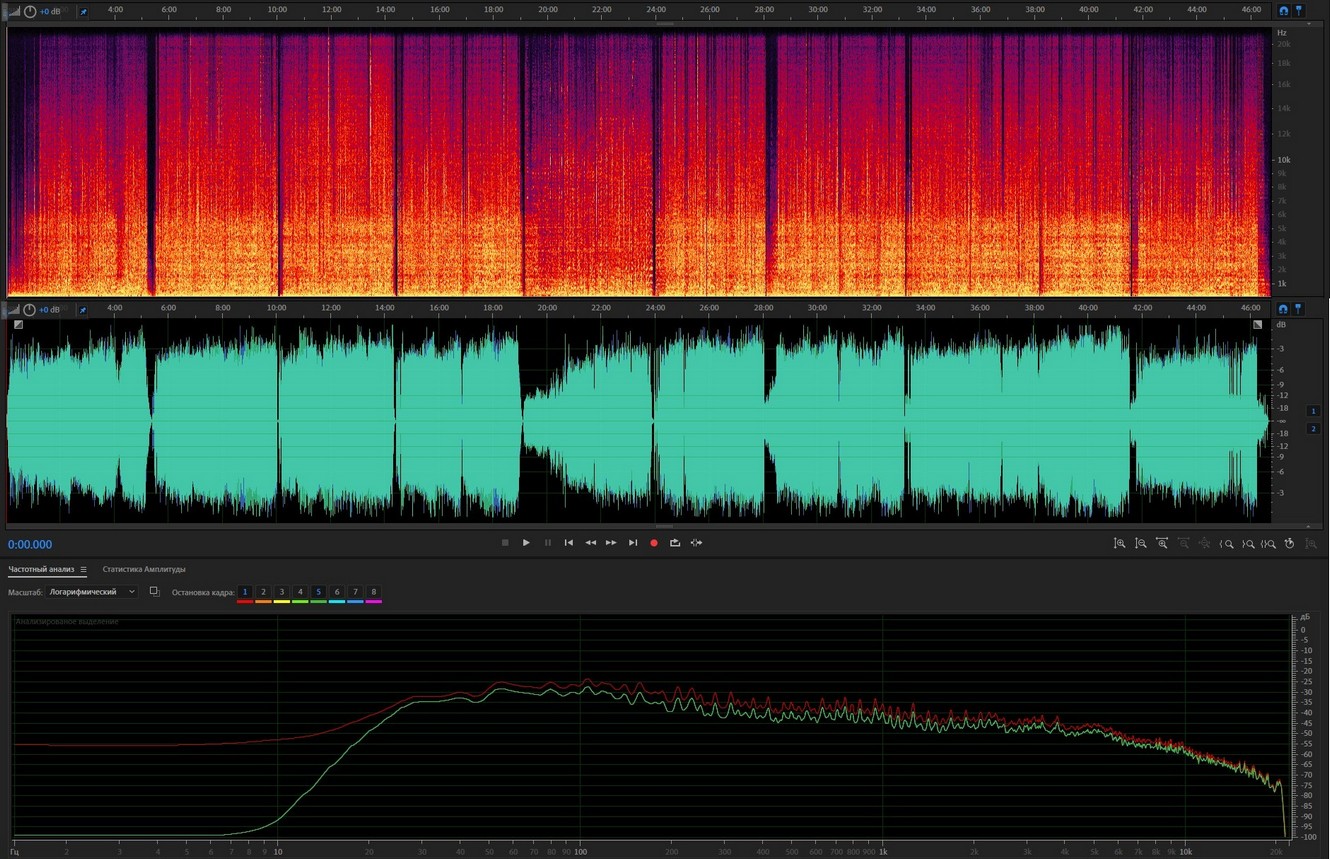Toggle hold frame 1 button
The image size is (1330, 859).
[x=245, y=592]
